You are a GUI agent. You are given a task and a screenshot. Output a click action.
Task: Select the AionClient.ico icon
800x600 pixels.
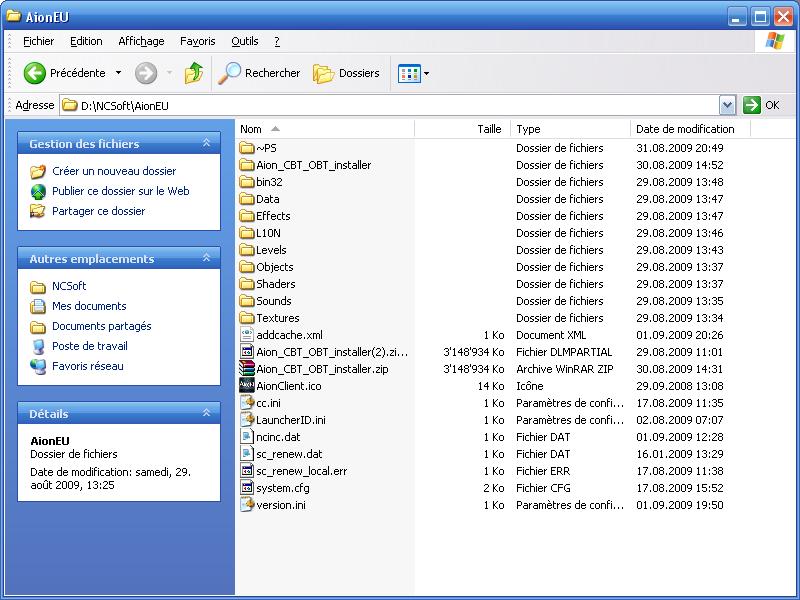247,386
